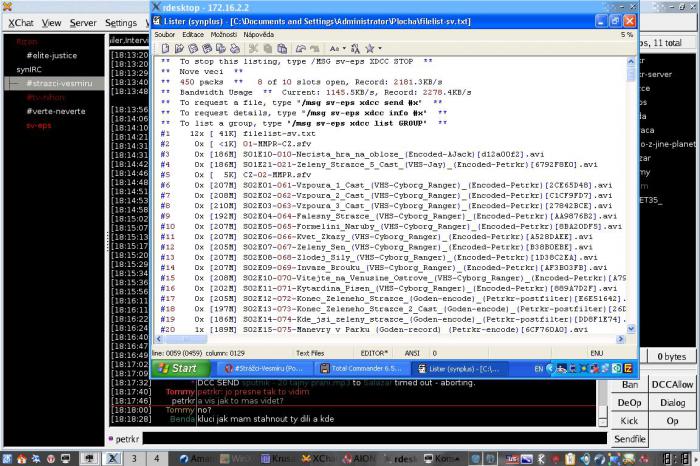Screen dimensions: 700x466
Task: Switch to Total Commander in remote taskbar
Action: click(361, 369)
